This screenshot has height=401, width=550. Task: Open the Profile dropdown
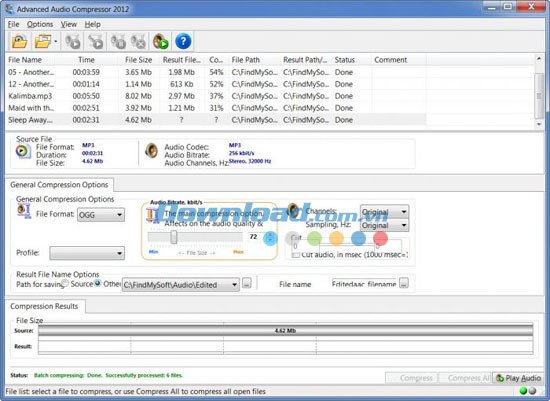tap(87, 253)
